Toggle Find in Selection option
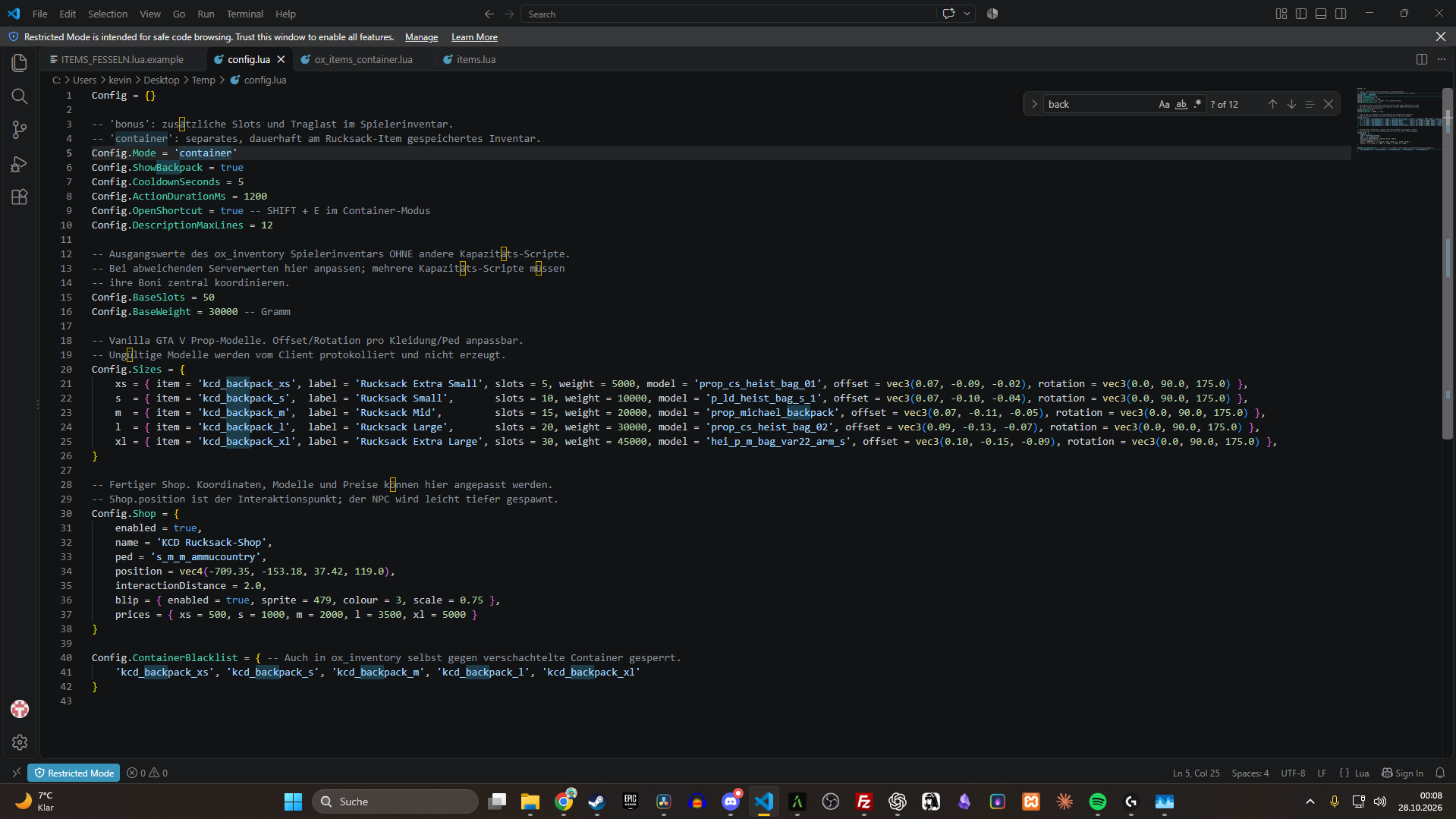 [1310, 104]
